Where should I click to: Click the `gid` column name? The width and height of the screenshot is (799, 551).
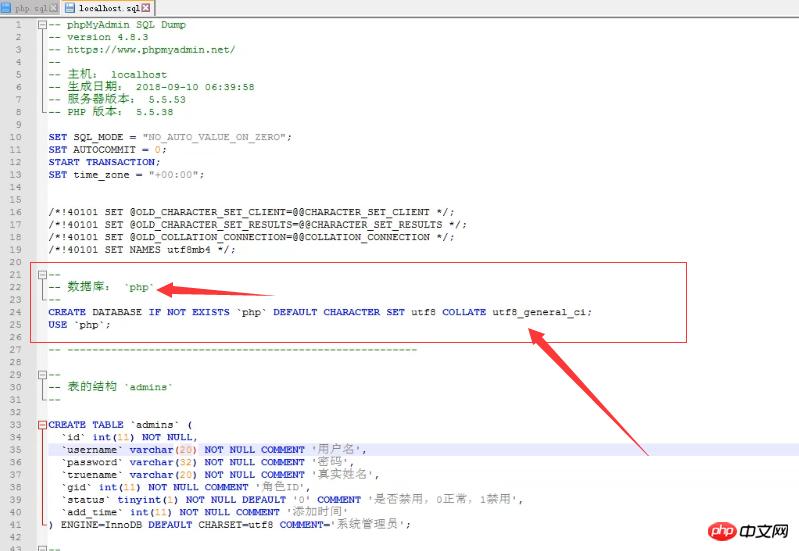76,487
